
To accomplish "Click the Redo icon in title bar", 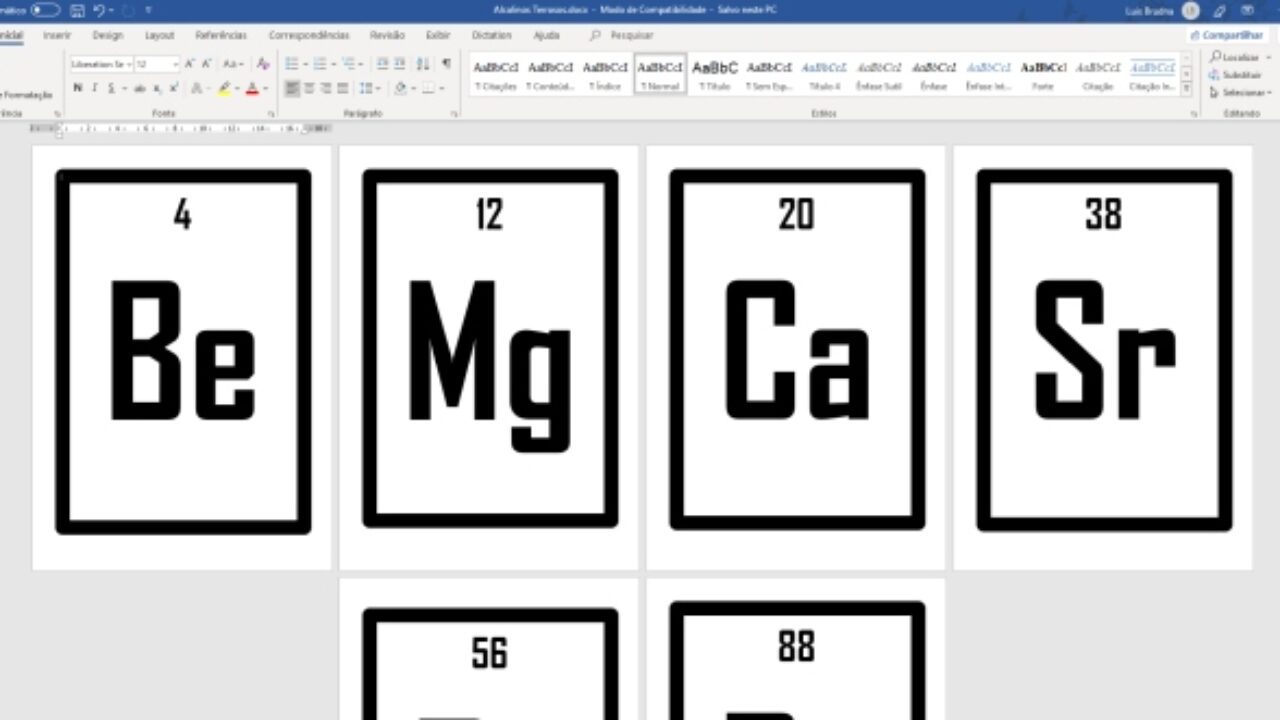I will click(x=128, y=10).
